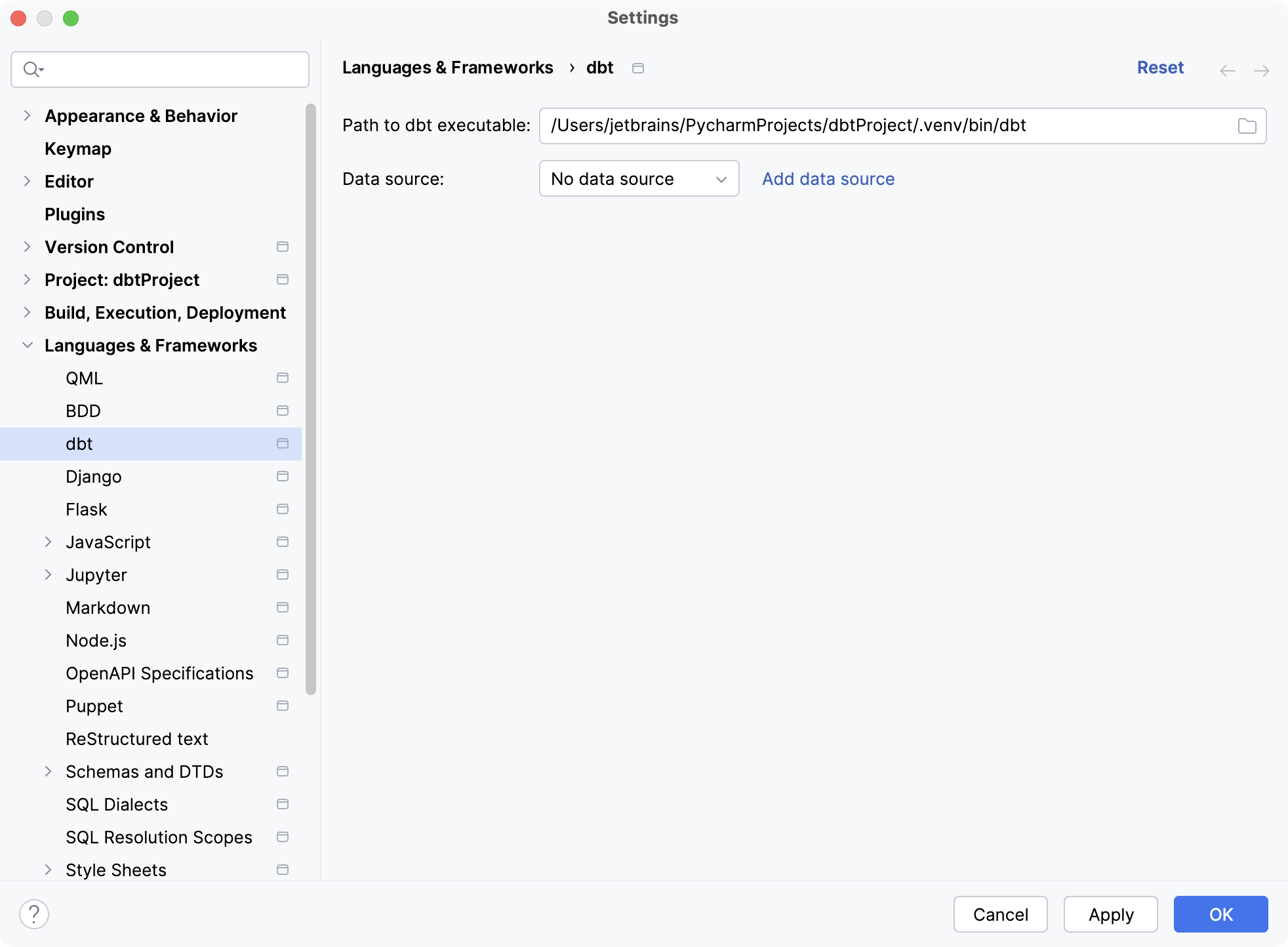This screenshot has width=1288, height=947.
Task: Click the Reset link
Action: coord(1160,68)
